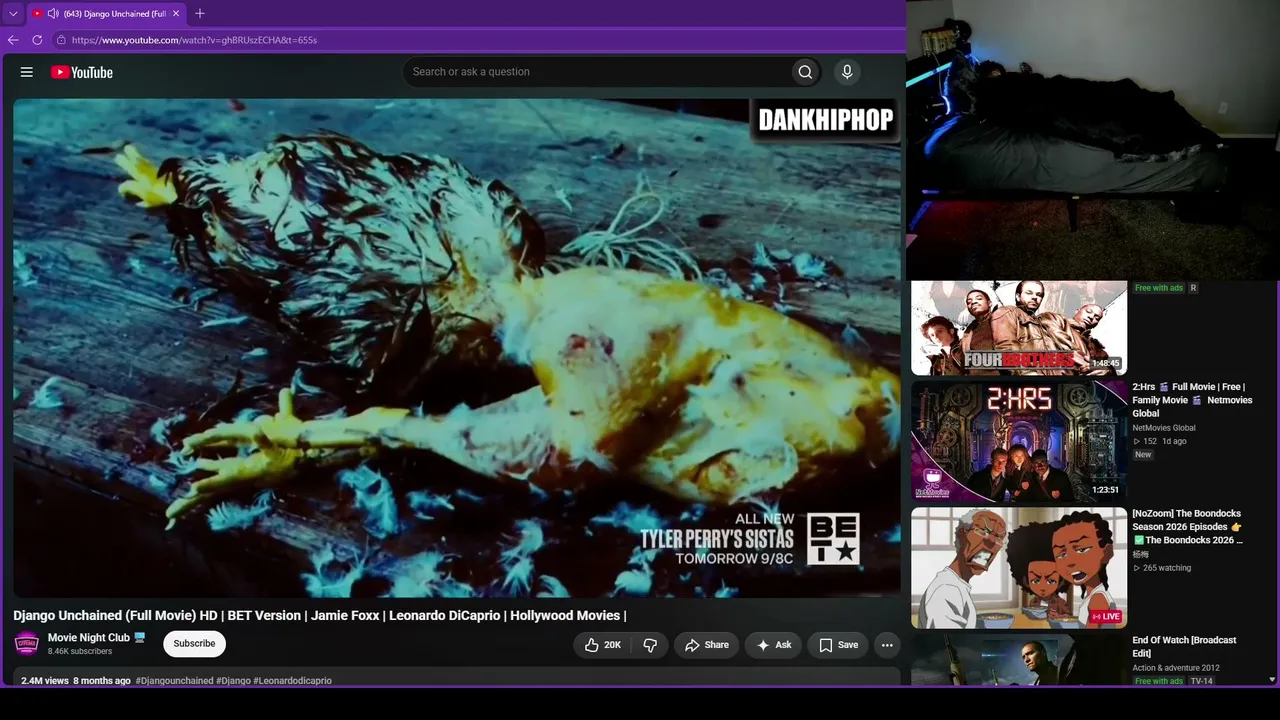
Task: Start voice search with the microphone
Action: click(847, 72)
